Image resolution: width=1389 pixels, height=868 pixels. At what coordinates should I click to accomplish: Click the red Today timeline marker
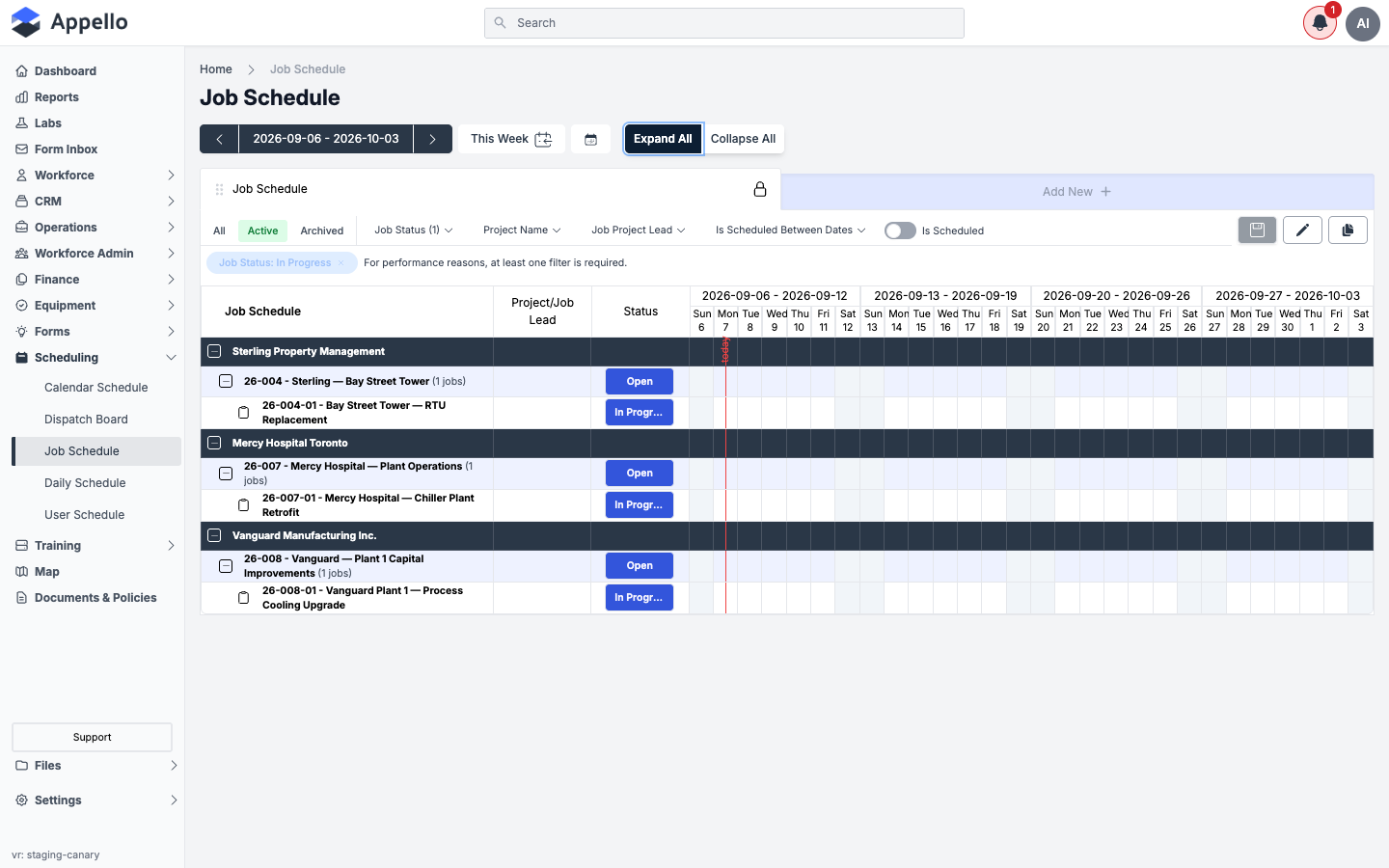point(725,351)
